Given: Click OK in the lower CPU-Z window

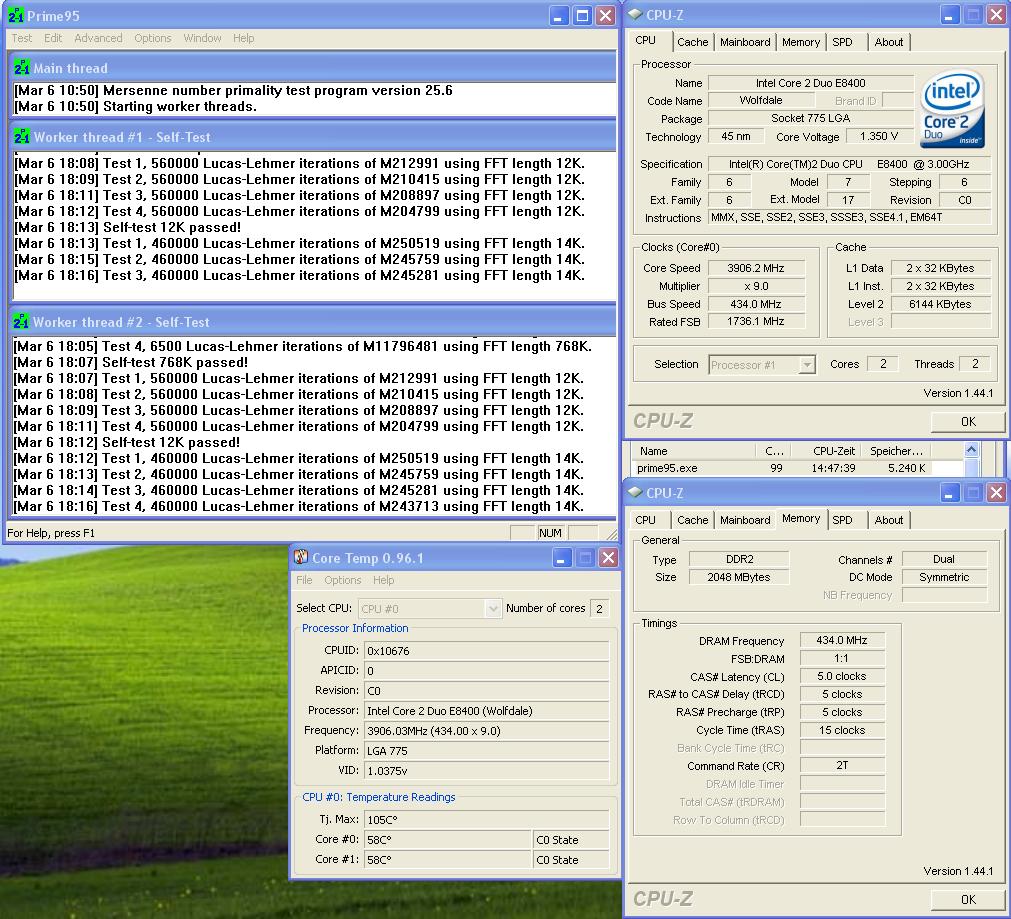Looking at the screenshot, I should tap(968, 899).
